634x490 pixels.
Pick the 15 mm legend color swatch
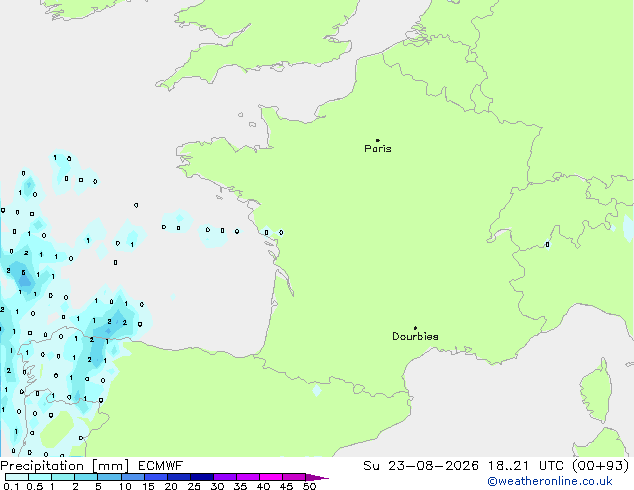pos(155,477)
